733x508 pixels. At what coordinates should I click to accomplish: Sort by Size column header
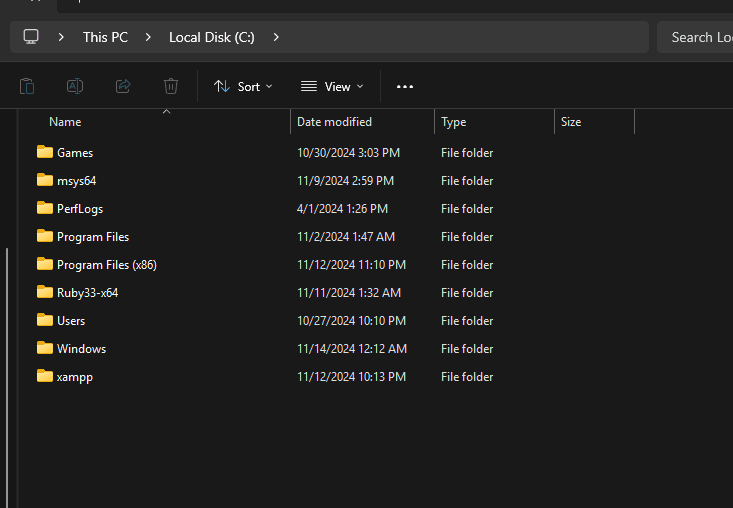point(571,122)
